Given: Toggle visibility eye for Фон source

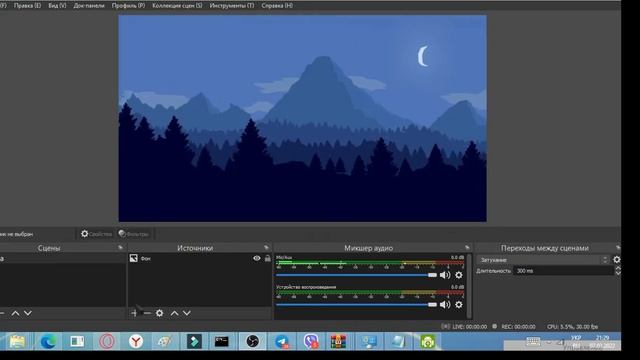Looking at the screenshot, I should tap(257, 258).
